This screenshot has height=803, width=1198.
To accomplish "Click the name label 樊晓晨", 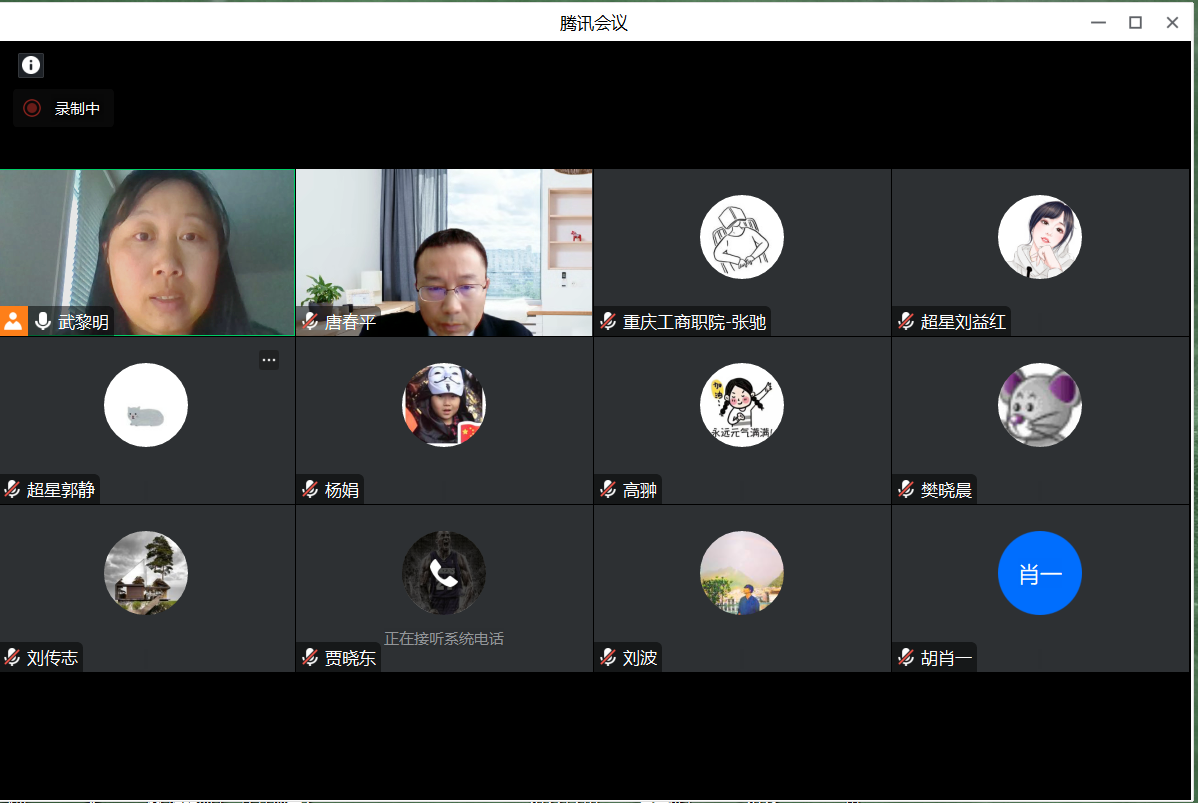I will [x=947, y=491].
